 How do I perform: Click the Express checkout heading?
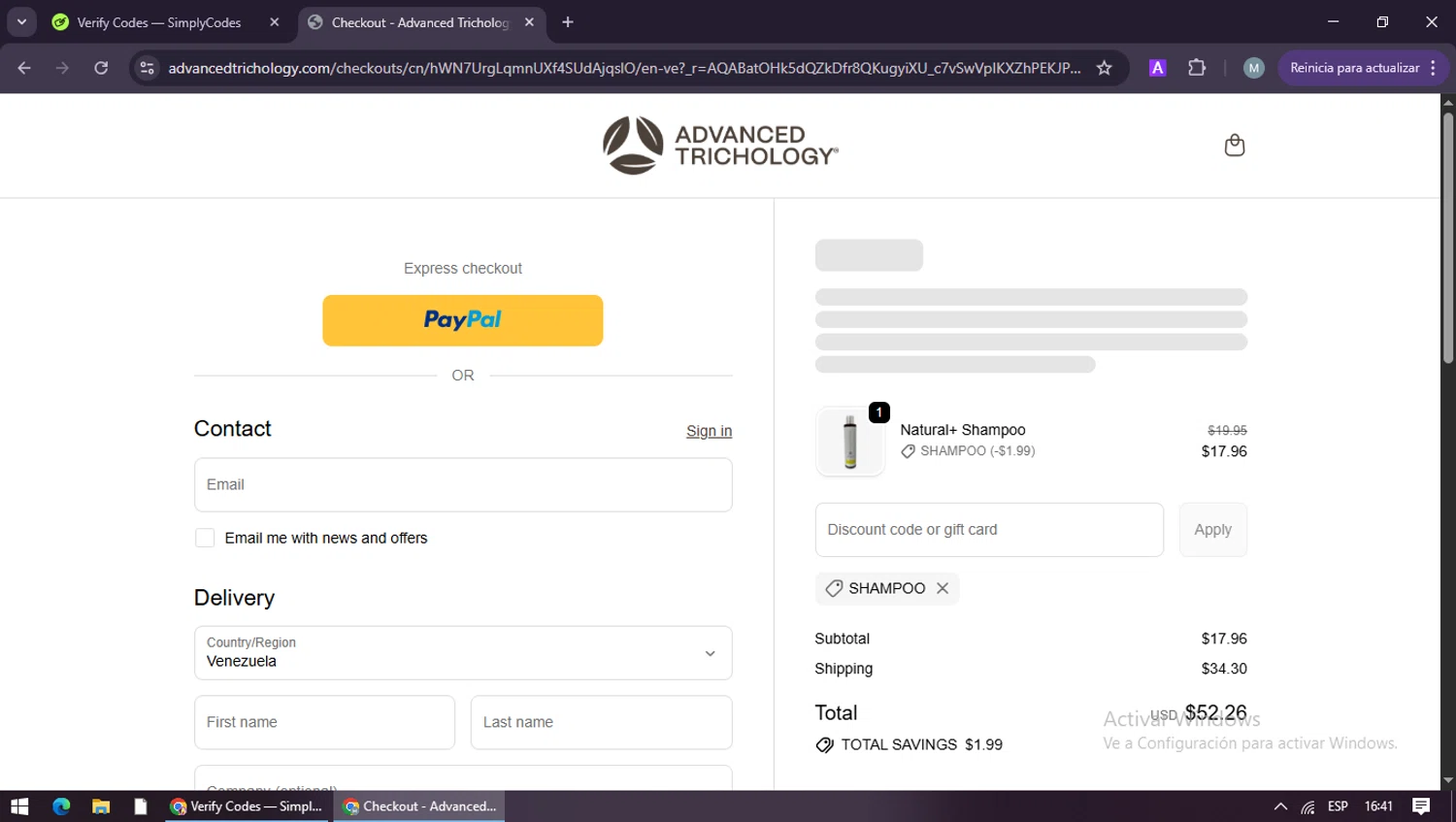(463, 268)
